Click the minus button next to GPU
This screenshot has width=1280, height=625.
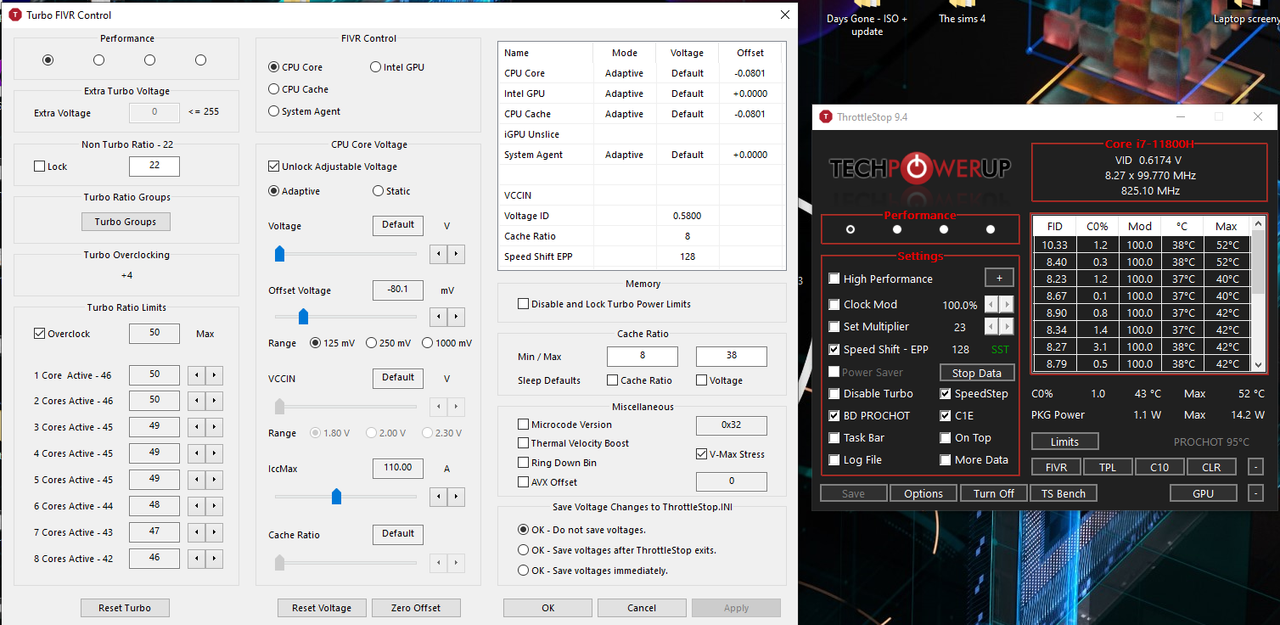pyautogui.click(x=1256, y=493)
